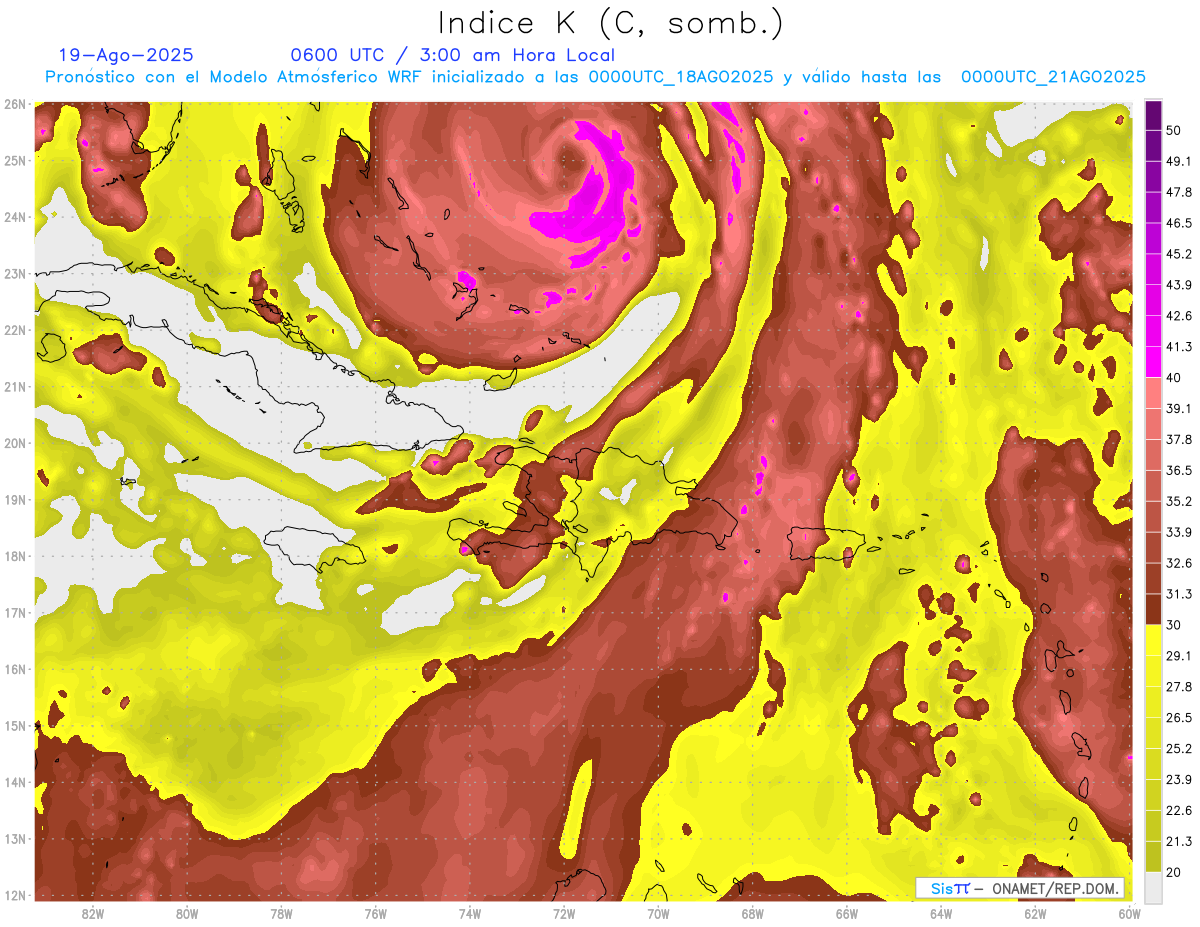Click the color scale value 35.2
The width and height of the screenshot is (1200, 927).
[1179, 501]
